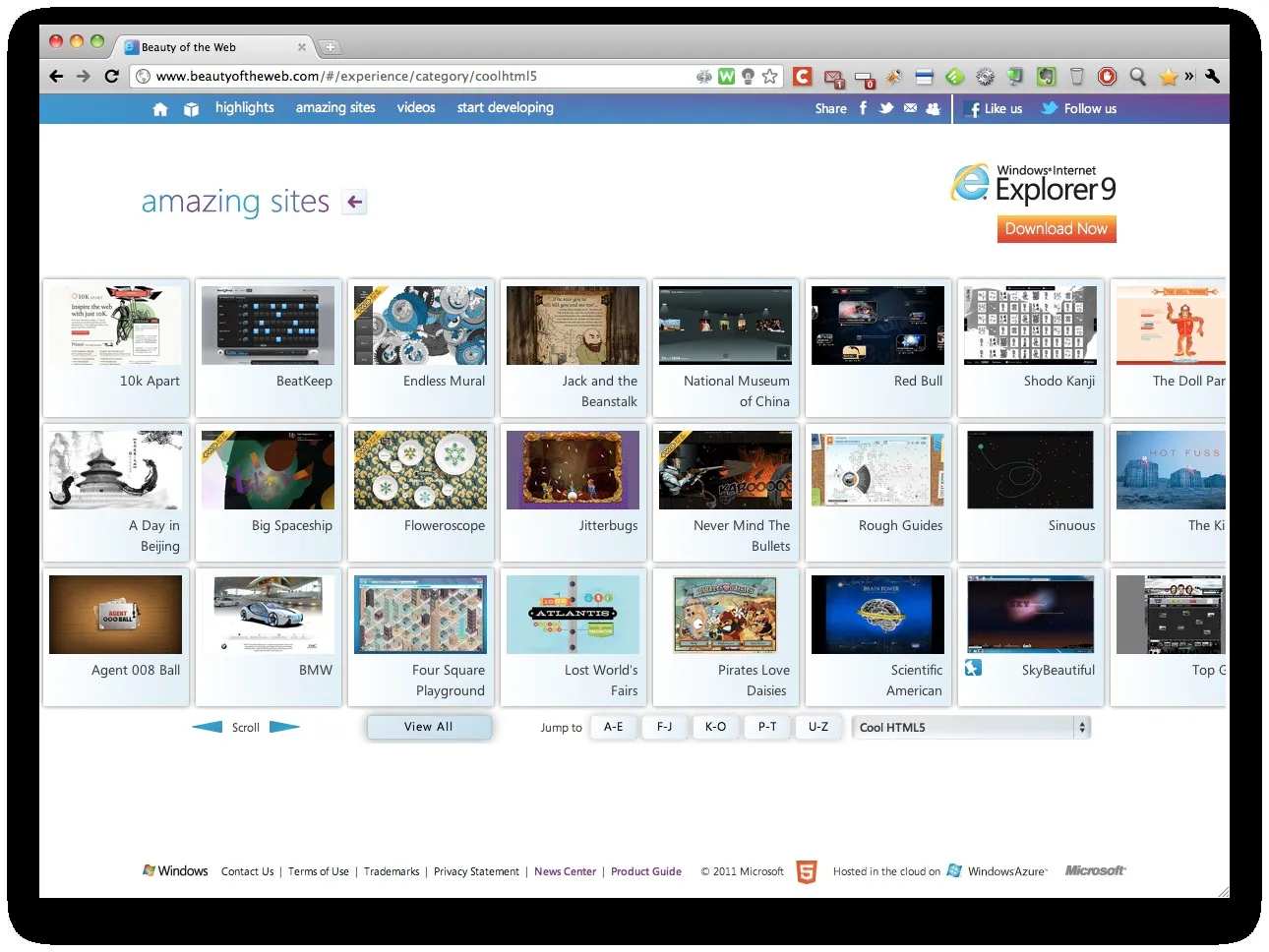The image size is (1269, 952).
Task: Share by email envelope icon
Action: 910,108
